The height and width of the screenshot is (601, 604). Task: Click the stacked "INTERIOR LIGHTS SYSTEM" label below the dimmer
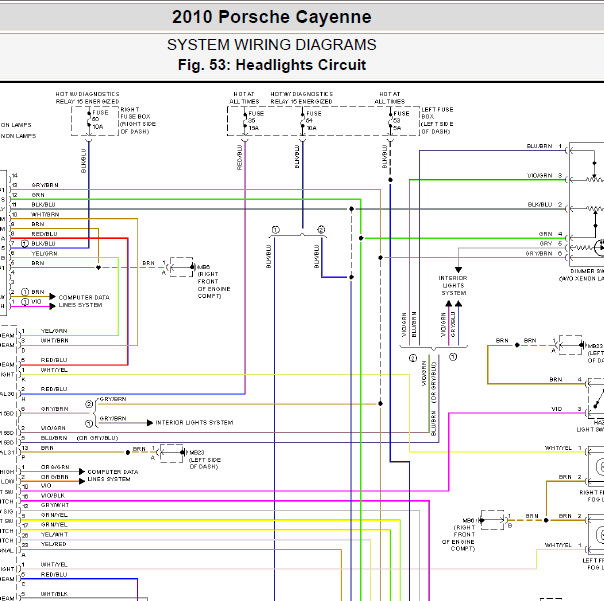click(453, 285)
